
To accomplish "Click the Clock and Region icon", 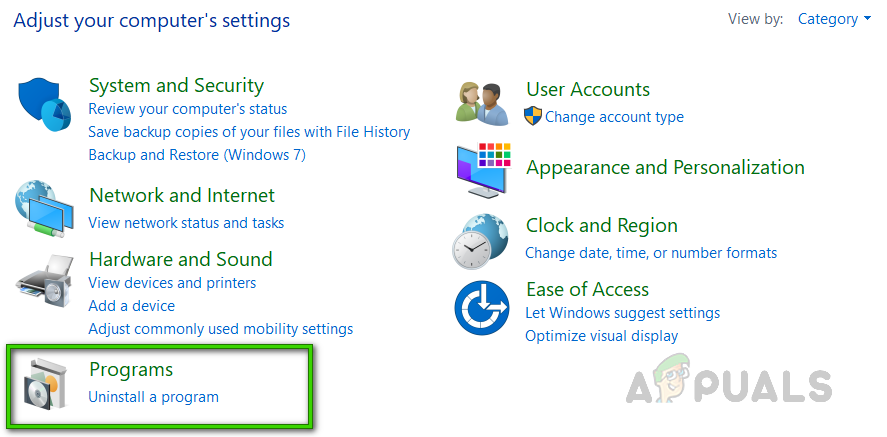I will tap(481, 240).
